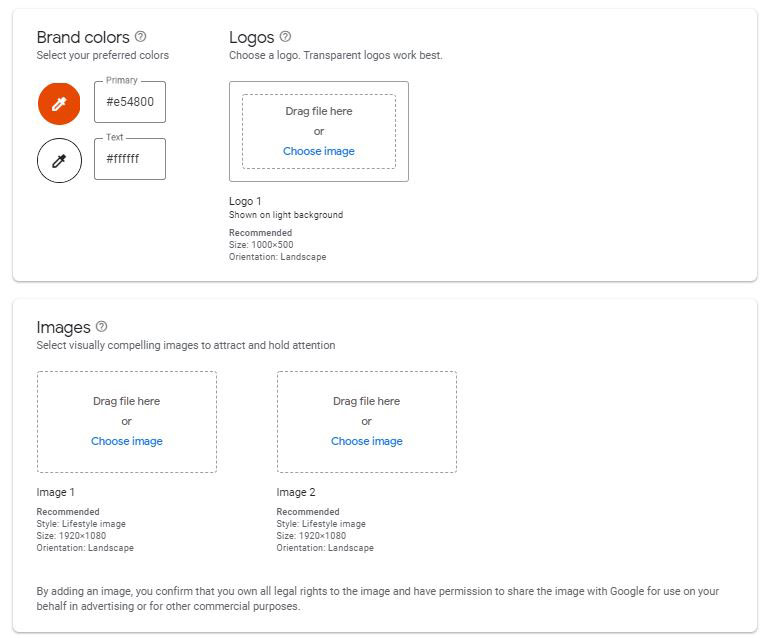Screen dimensions: 768x638
Task: Open the white Text color eyedropper picker
Action: click(59, 161)
